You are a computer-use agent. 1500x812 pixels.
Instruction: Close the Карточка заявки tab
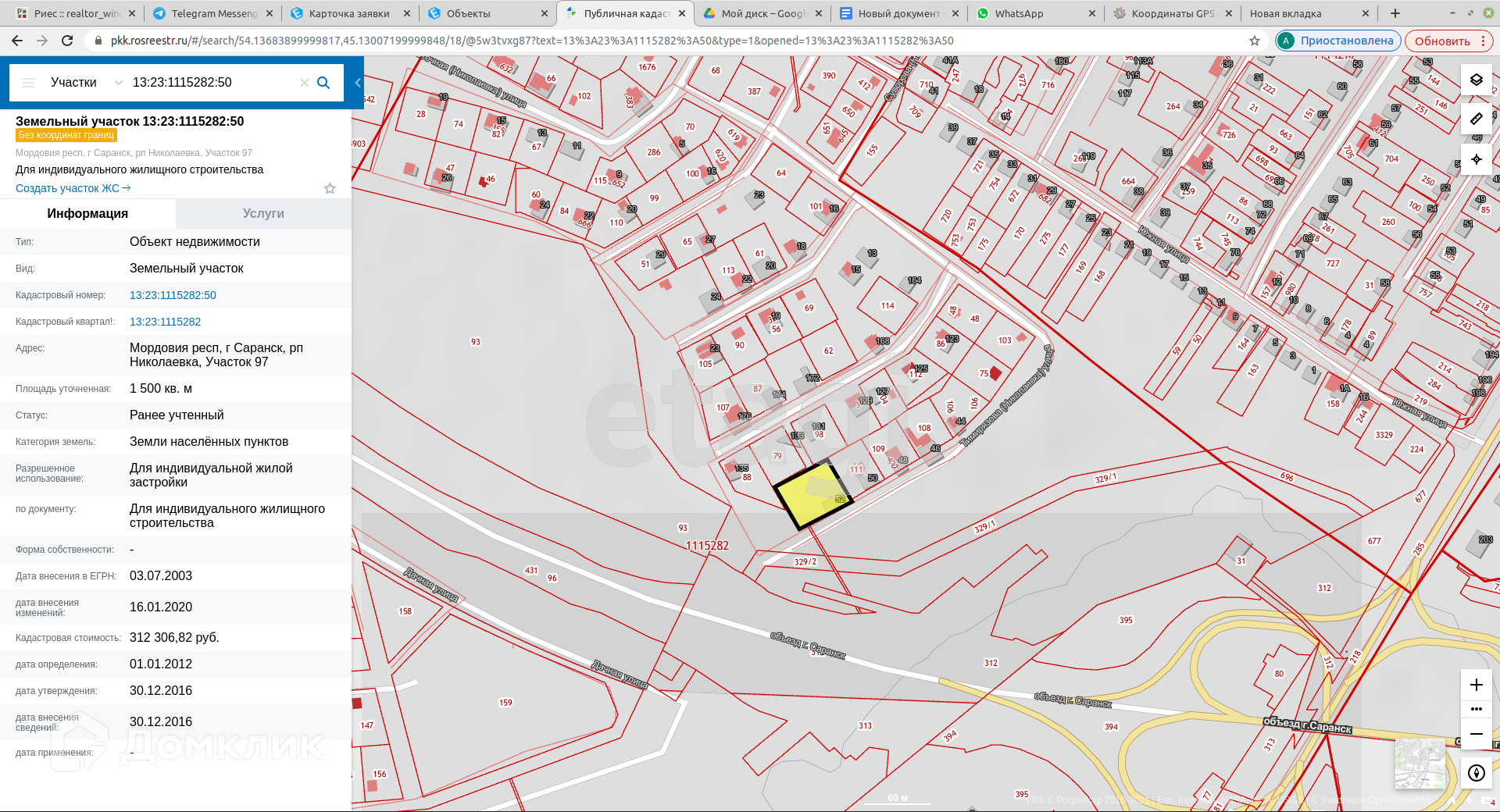[x=407, y=13]
